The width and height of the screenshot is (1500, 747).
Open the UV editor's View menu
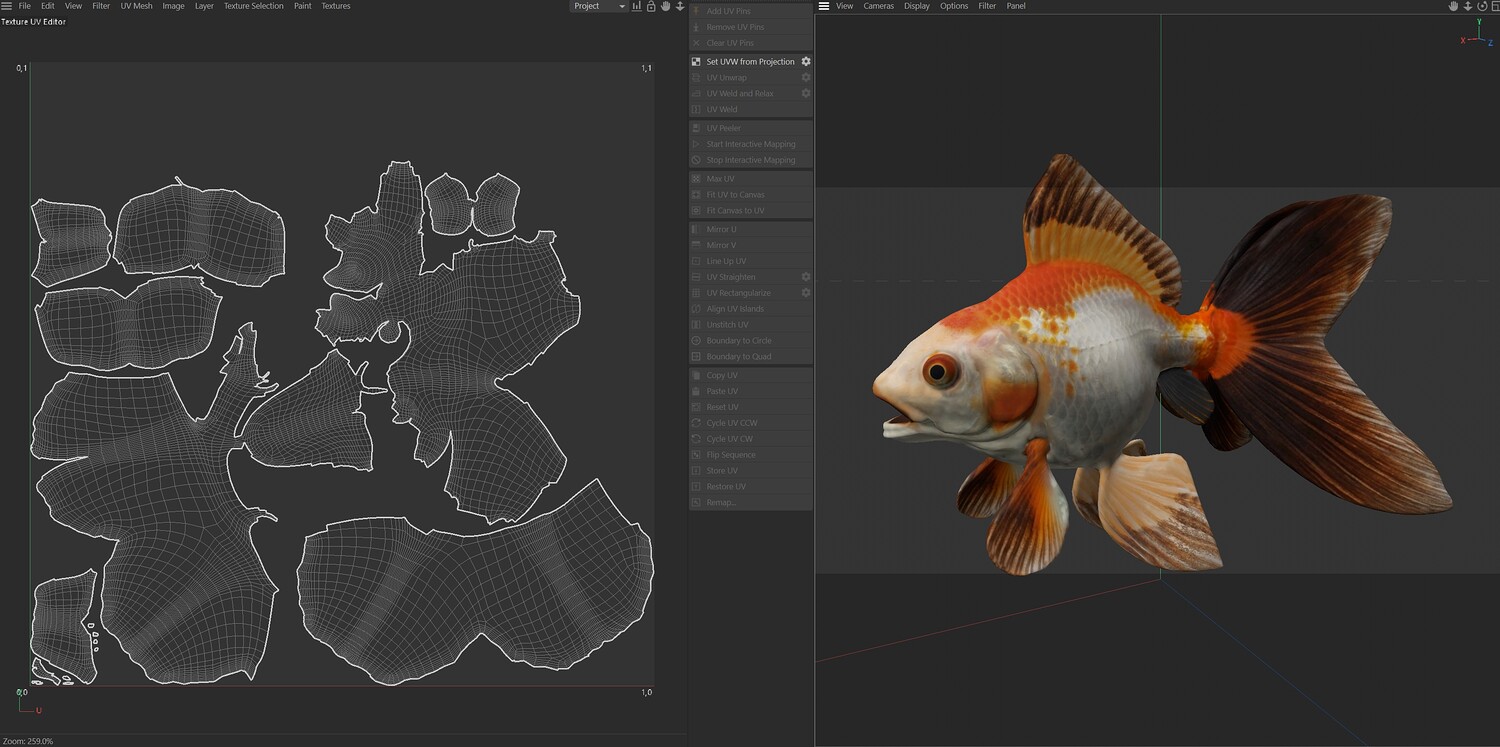point(74,6)
